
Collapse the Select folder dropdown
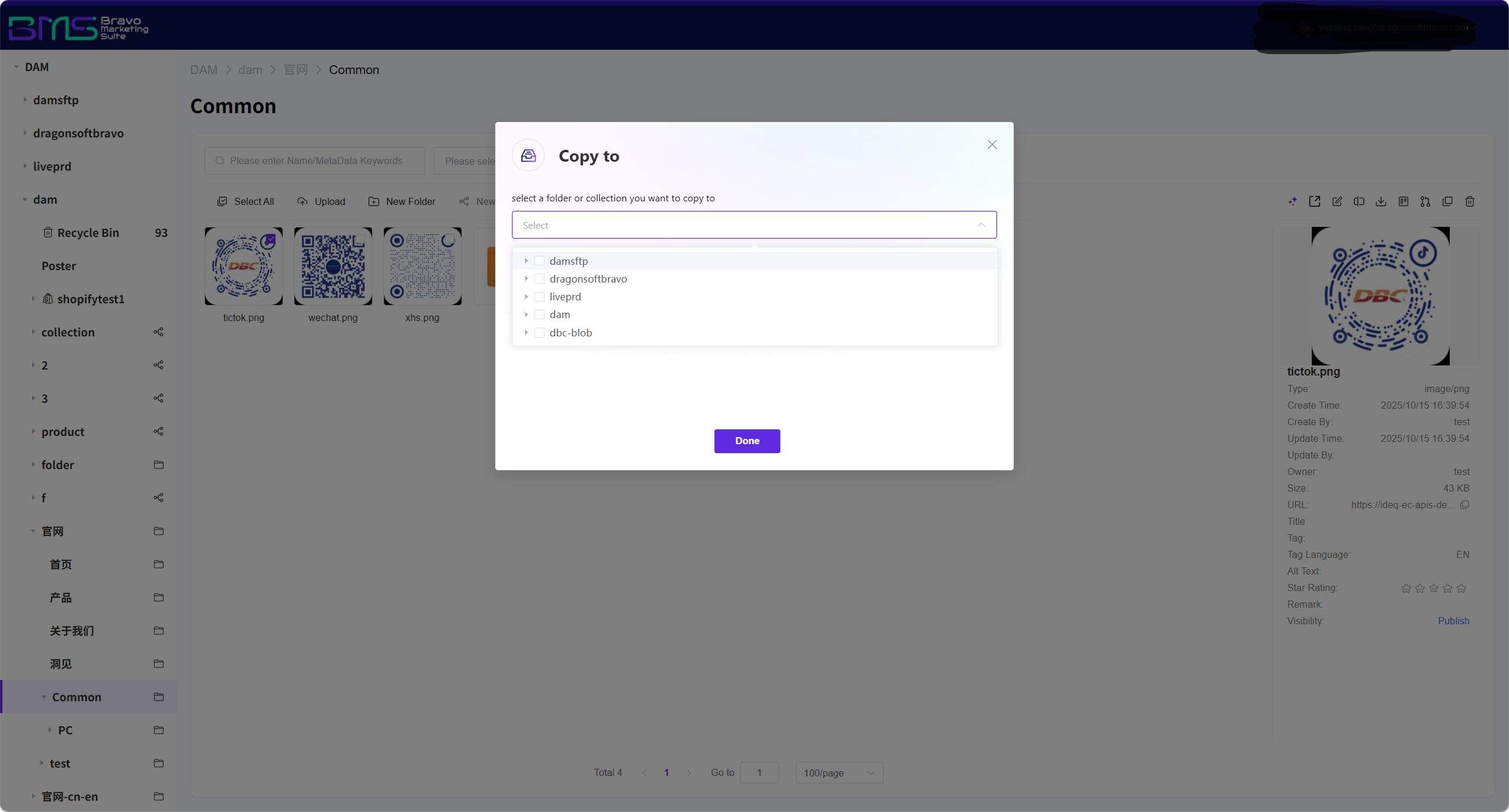(981, 225)
